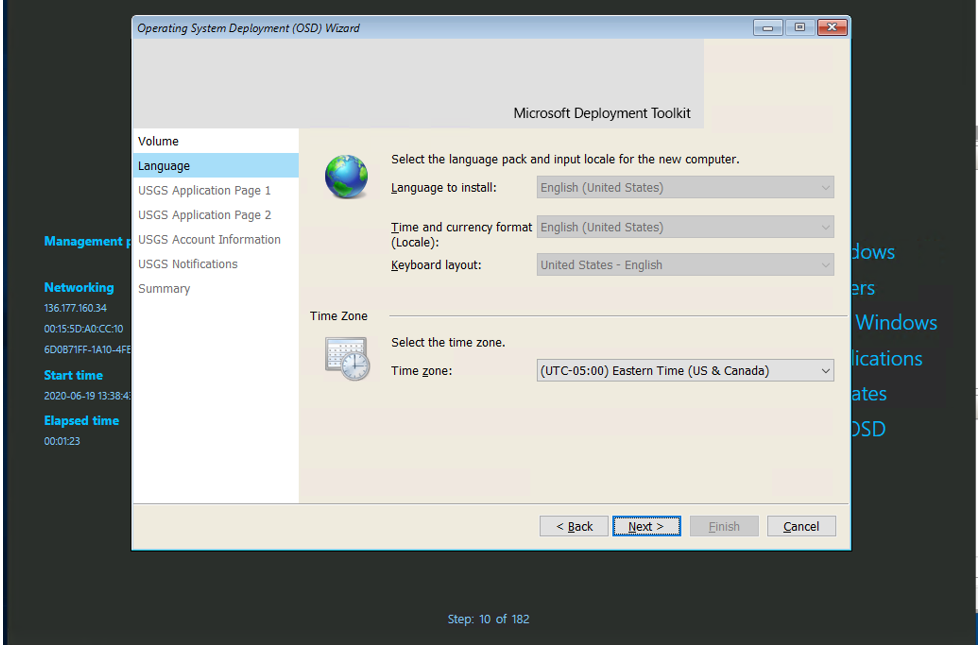Open the Time zone dropdown
The width and height of the screenshot is (978, 646).
685,371
